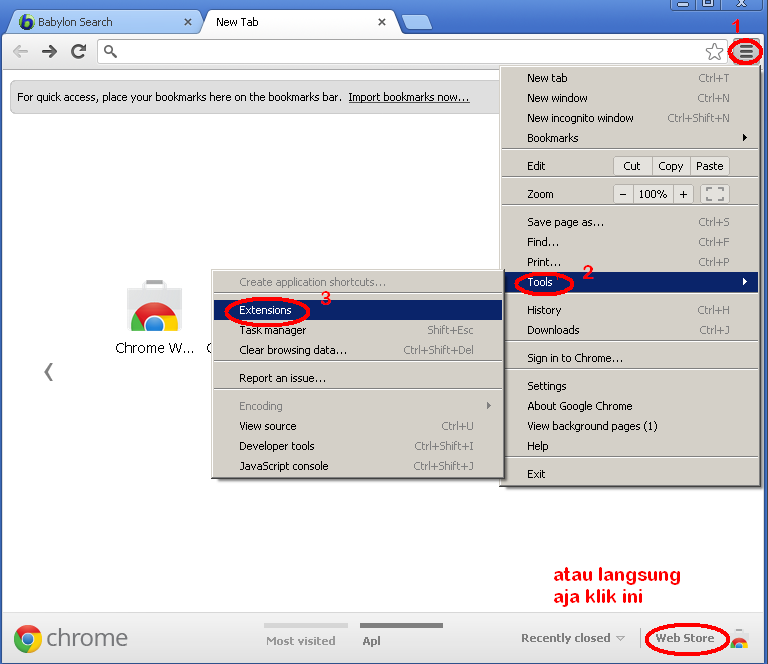Open the Recently closed dropdown
Screen dimensions: 768x664
click(x=573, y=638)
